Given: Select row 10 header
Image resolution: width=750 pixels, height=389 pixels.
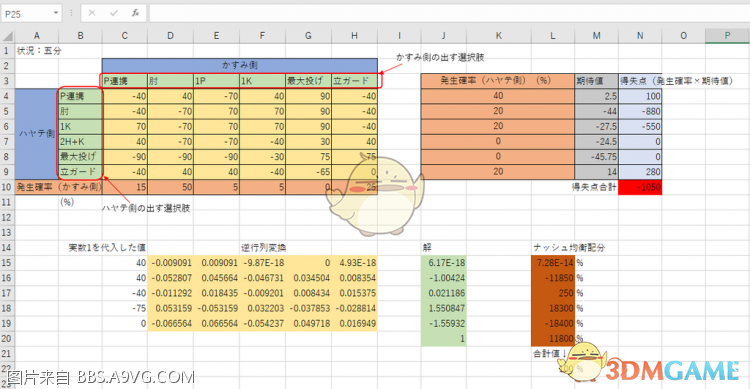Looking at the screenshot, I should (7, 187).
